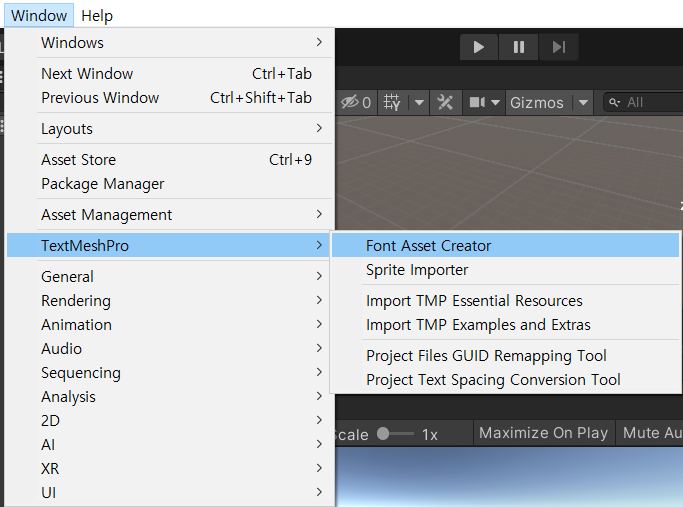Click the game view Scale slider handle
Image resolution: width=683 pixels, height=507 pixels.
(383, 433)
